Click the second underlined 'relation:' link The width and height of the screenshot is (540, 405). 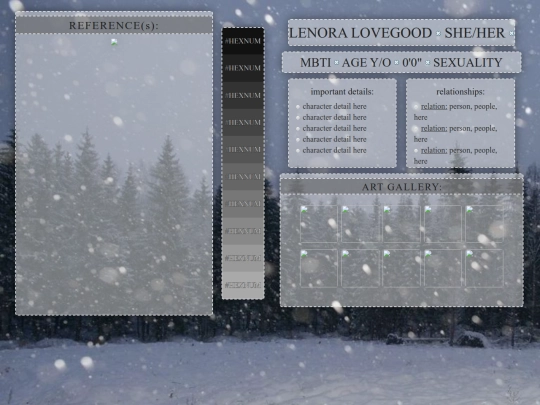434,128
